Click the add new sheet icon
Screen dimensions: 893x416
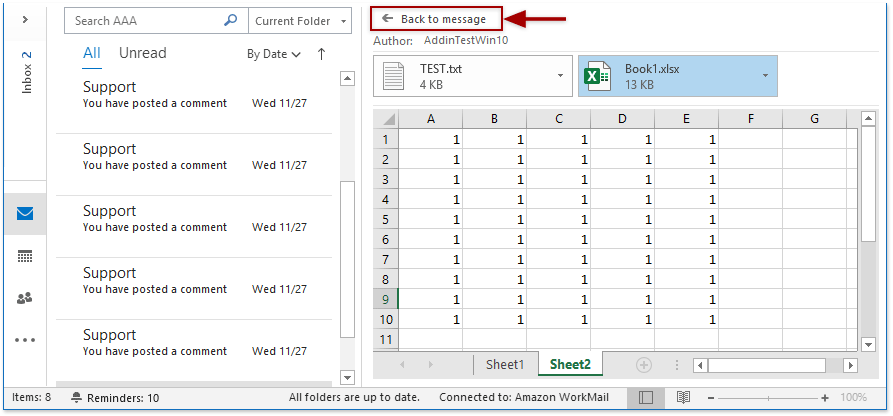643,365
